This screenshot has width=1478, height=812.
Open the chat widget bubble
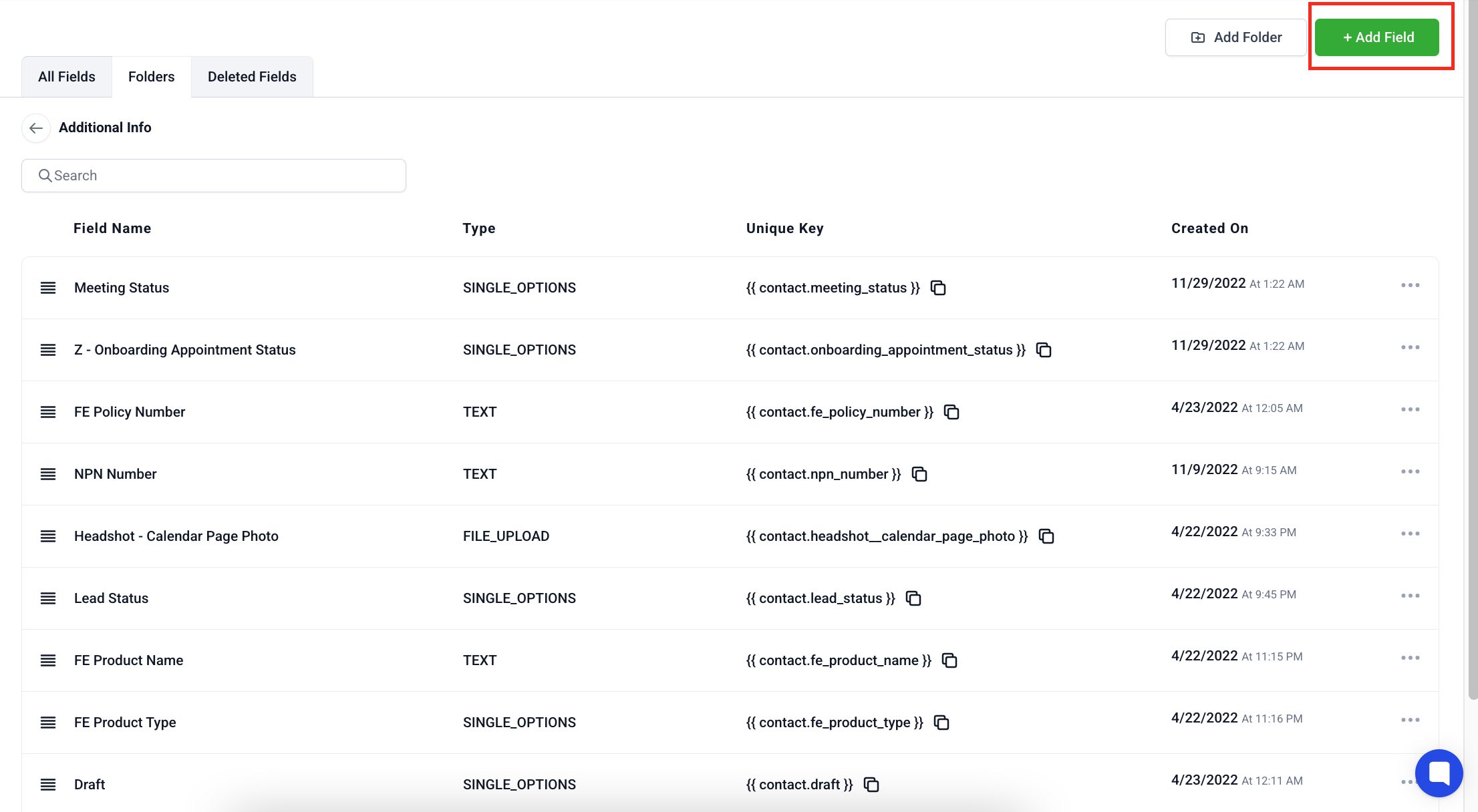1439,773
